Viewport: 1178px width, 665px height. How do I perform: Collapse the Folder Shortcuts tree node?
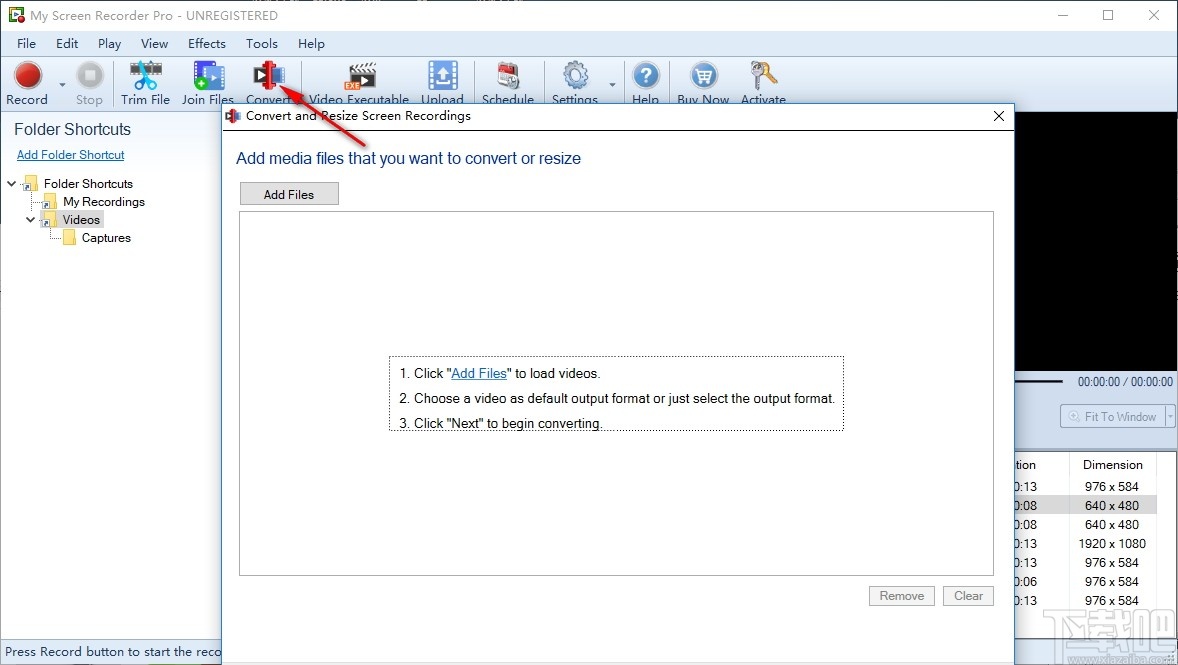coord(11,183)
